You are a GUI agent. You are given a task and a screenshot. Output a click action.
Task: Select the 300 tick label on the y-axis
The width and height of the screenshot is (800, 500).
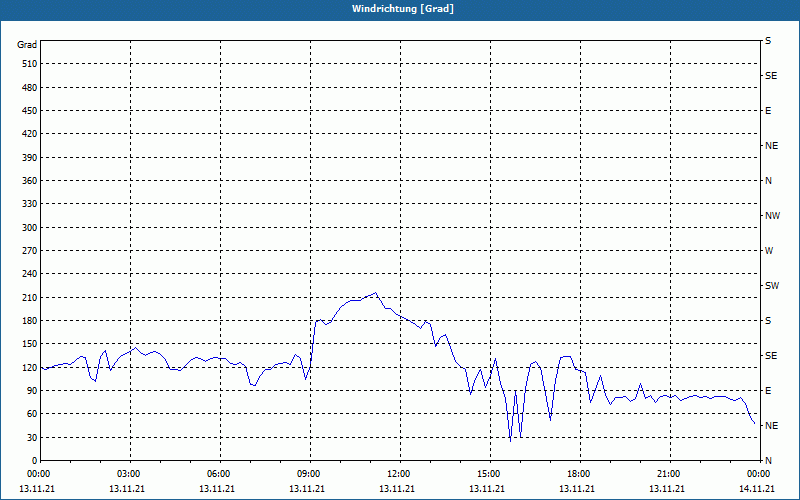(30, 228)
